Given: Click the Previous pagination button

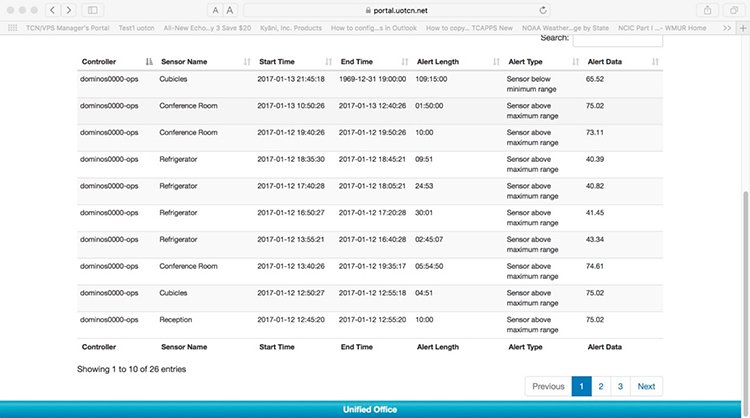Looking at the screenshot, I should coord(548,386).
